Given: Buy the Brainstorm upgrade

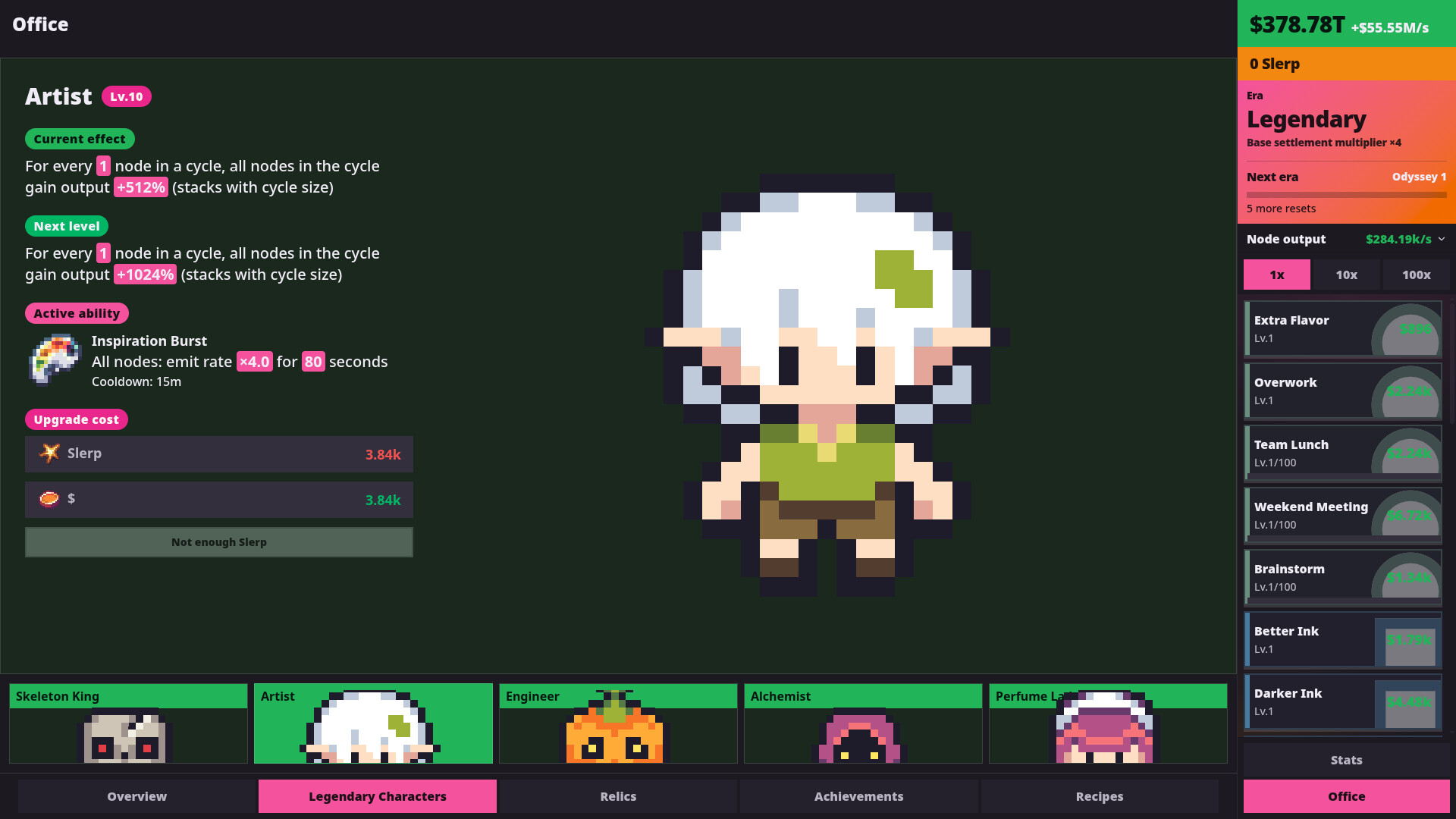Looking at the screenshot, I should coord(1343,578).
